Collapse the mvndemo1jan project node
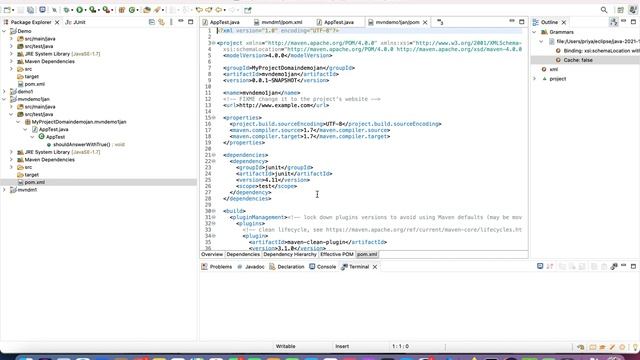Screen dimensions: 640x360 point(4,99)
